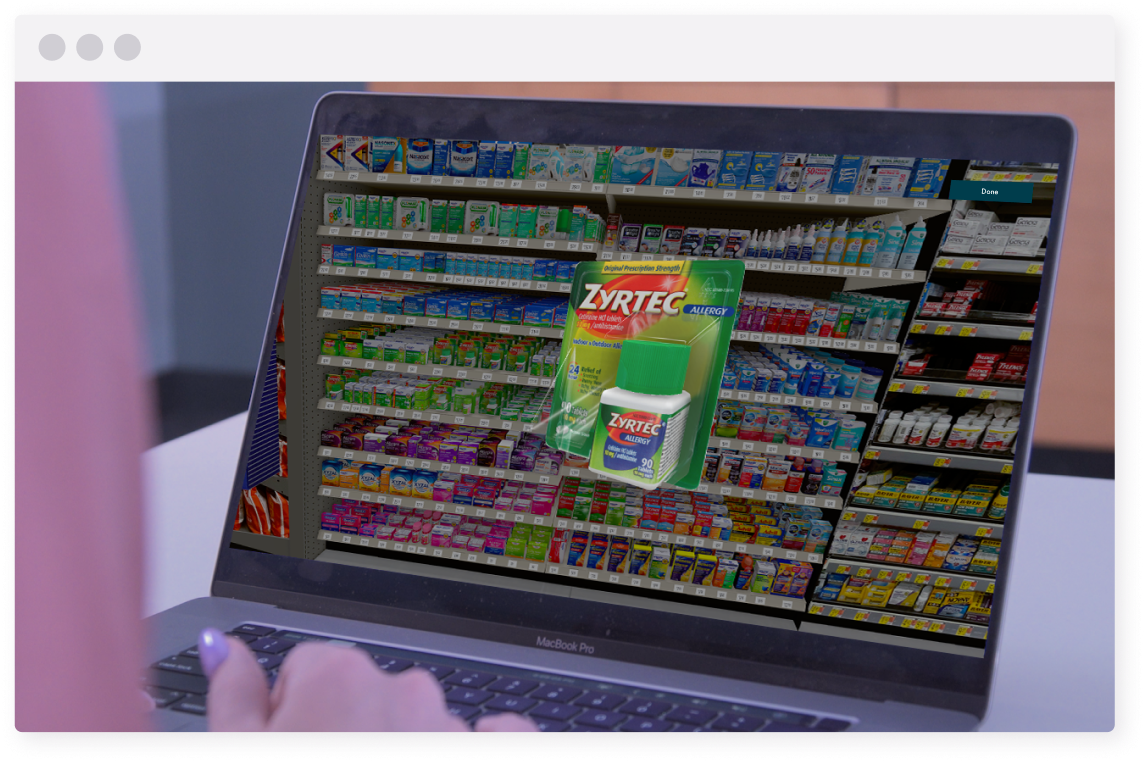This screenshot has width=1145, height=762.
Task: Click the triangle-patterned box at top-left shelf corner
Action: click(x=332, y=153)
